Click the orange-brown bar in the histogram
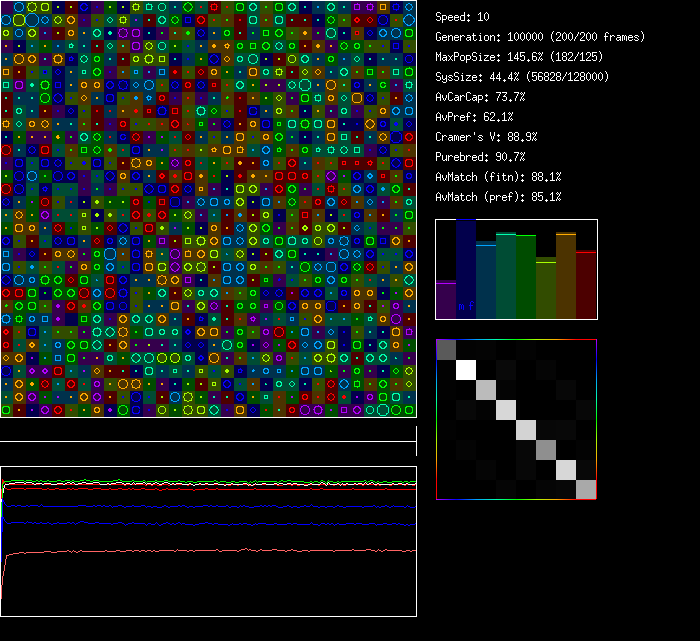The image size is (700, 641). click(566, 276)
